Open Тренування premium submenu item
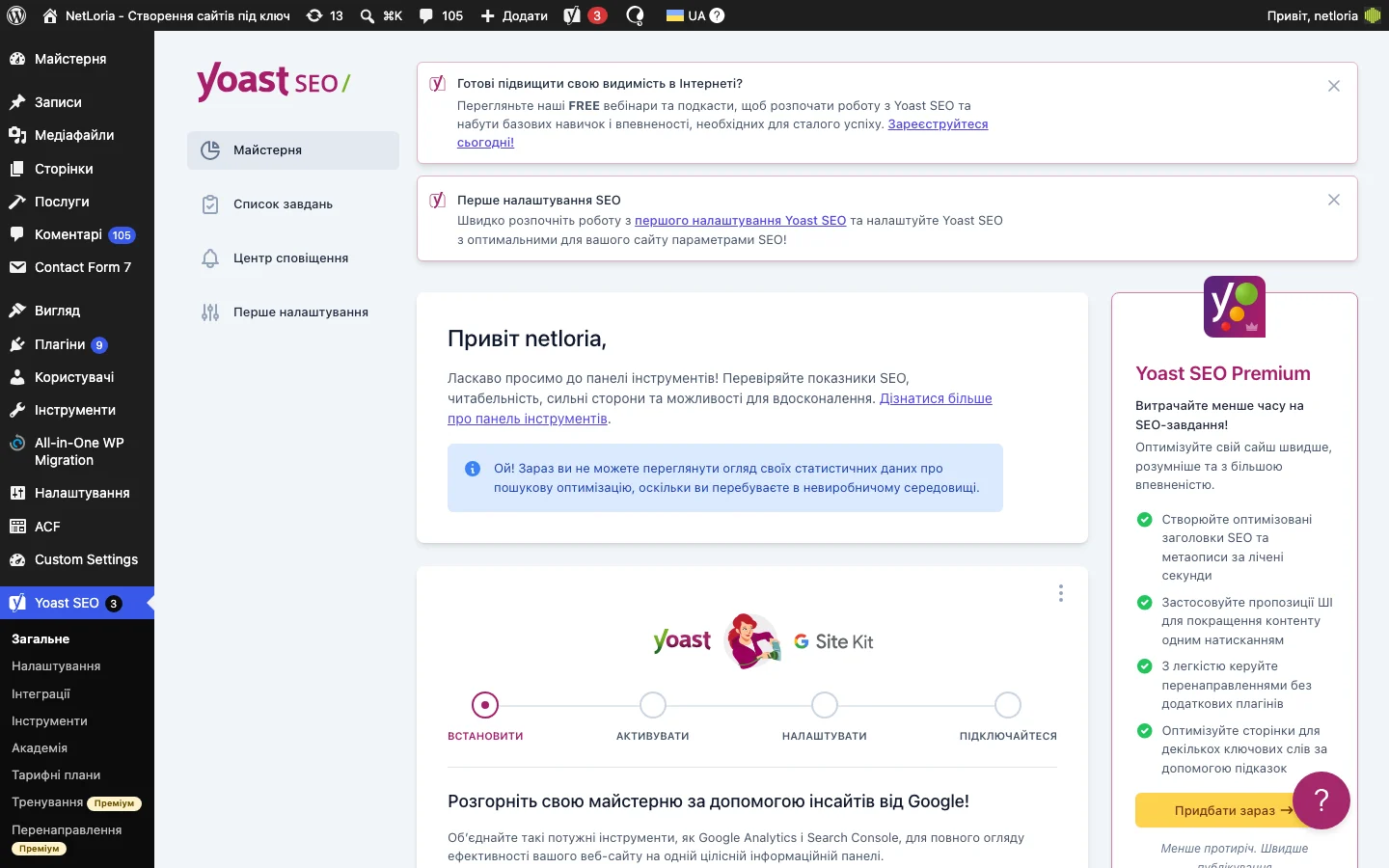This screenshot has height=868, width=1389. click(77, 802)
